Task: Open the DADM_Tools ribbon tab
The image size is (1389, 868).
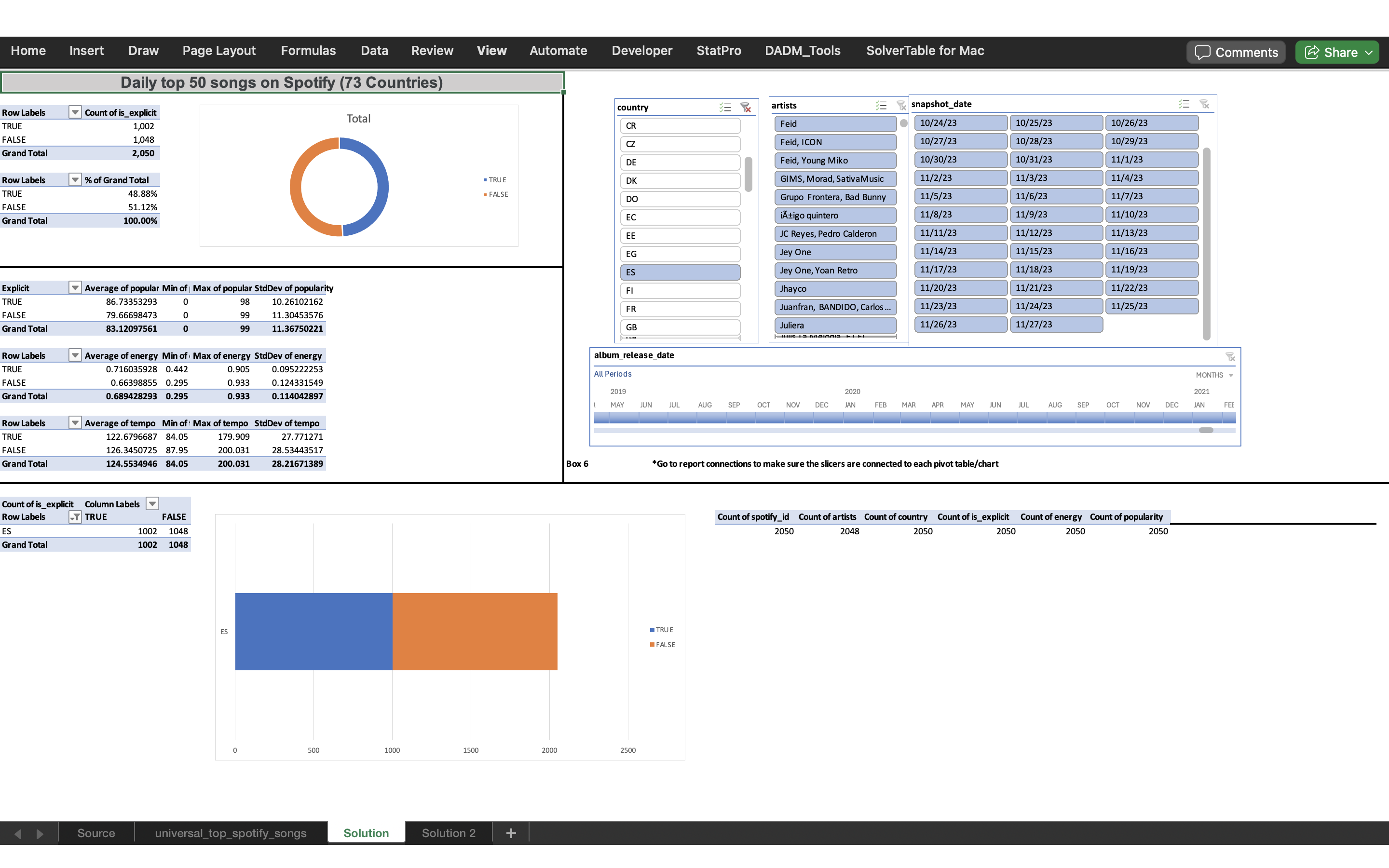Action: (x=803, y=51)
